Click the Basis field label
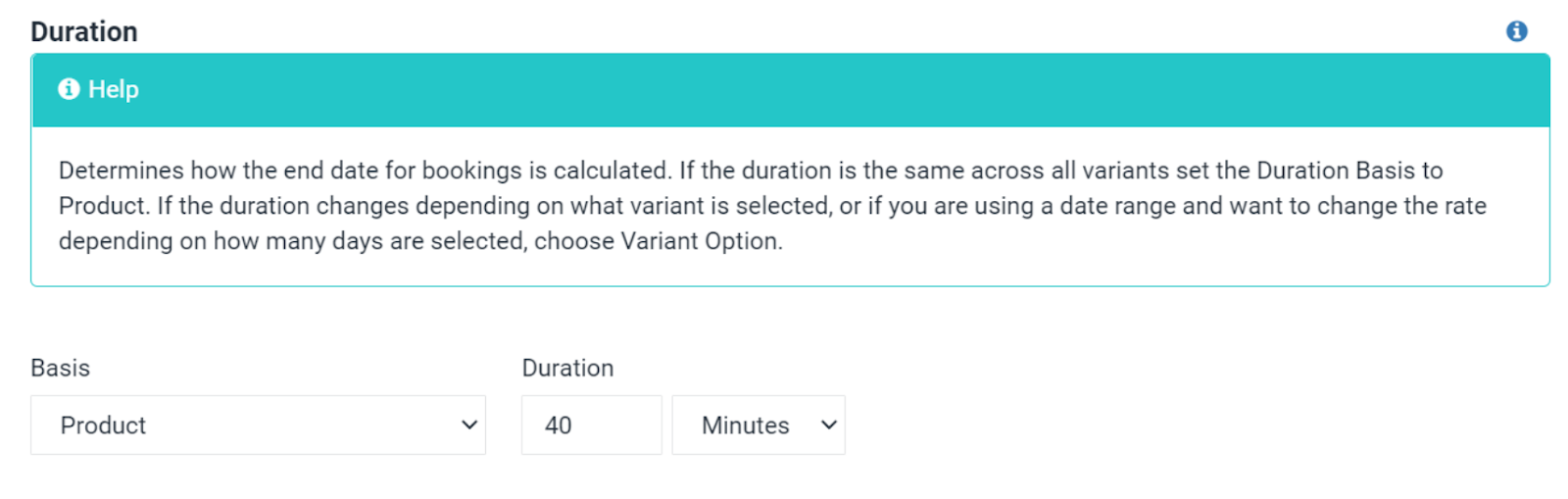Image resolution: width=1568 pixels, height=499 pixels. pyautogui.click(x=61, y=369)
